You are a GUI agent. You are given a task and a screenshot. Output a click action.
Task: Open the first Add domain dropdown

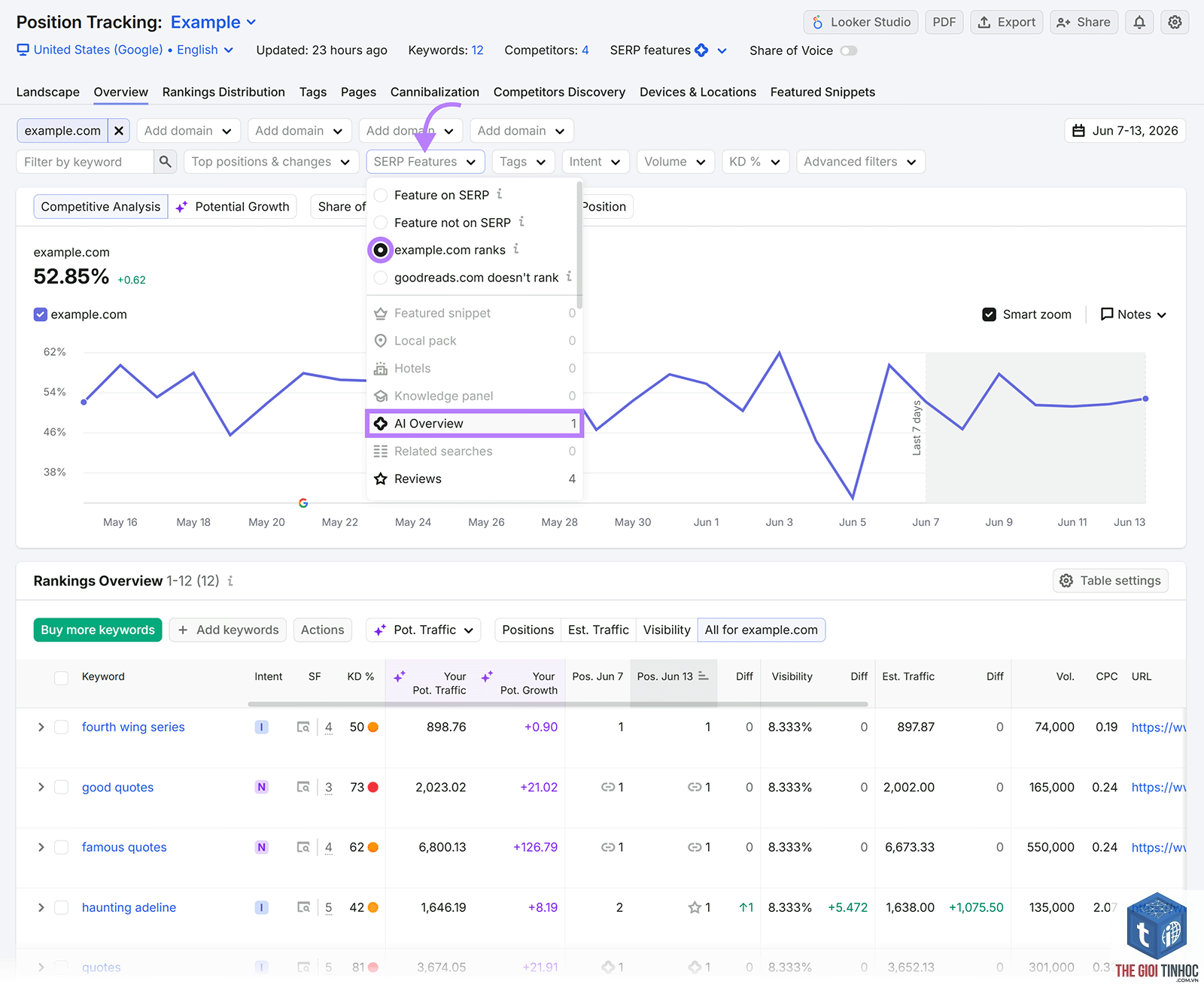(188, 131)
